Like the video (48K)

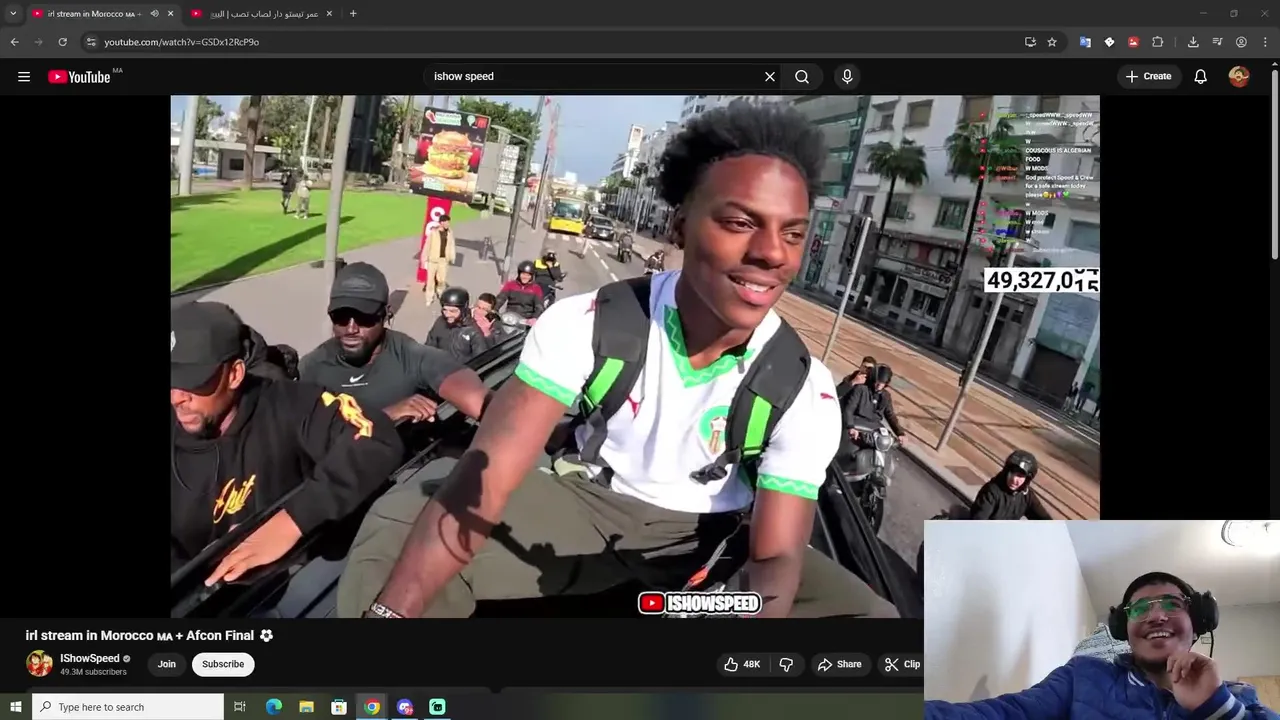pos(743,664)
